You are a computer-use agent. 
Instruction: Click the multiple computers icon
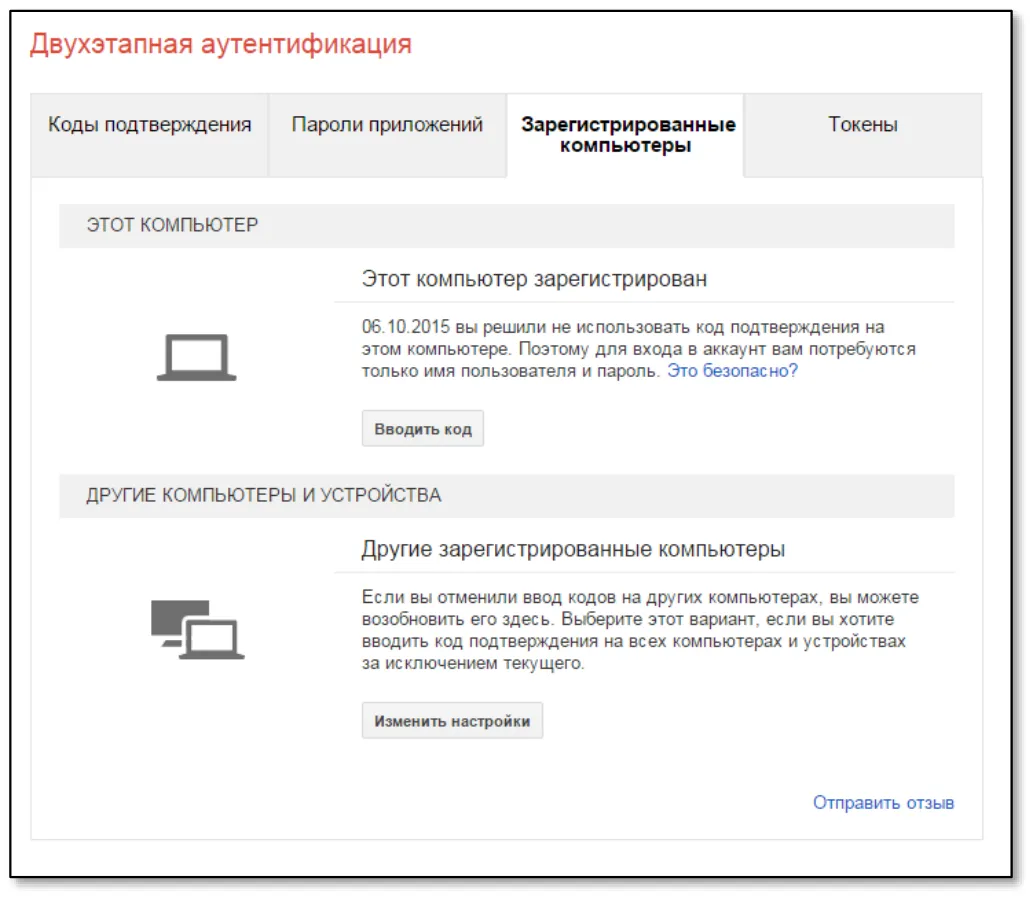click(x=197, y=629)
